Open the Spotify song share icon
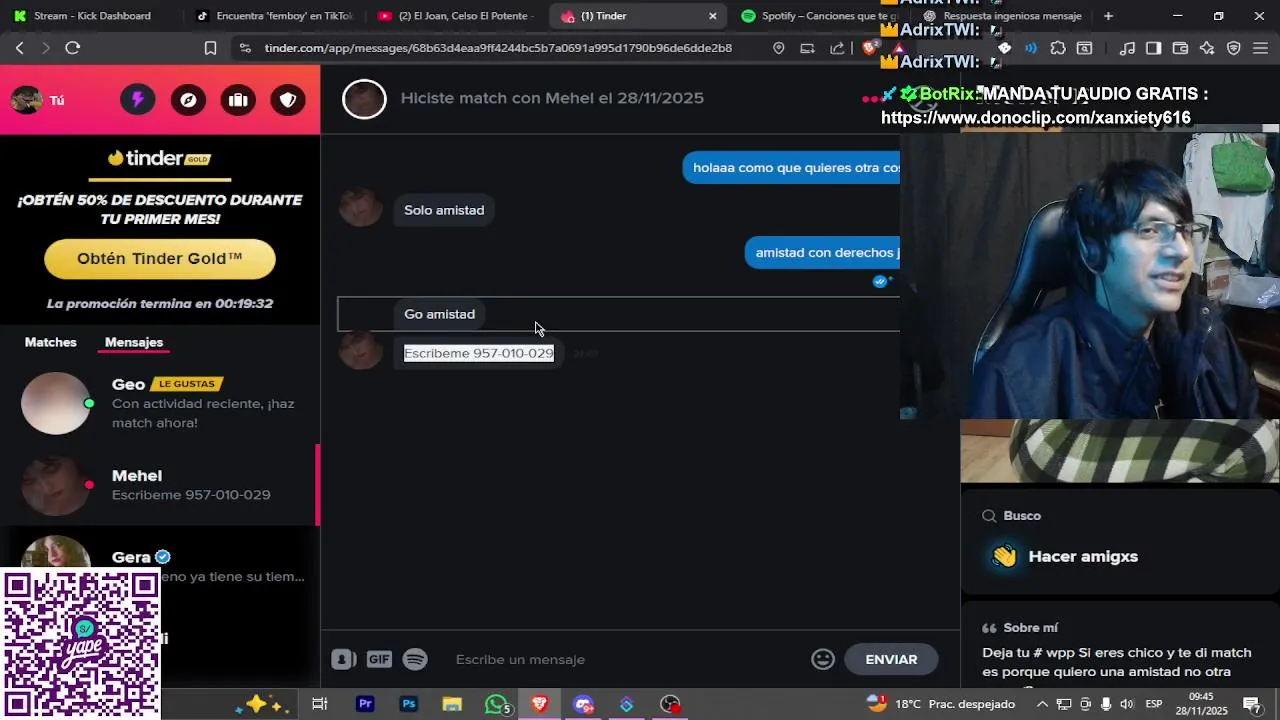Screen dimensions: 1280x720 point(415,659)
